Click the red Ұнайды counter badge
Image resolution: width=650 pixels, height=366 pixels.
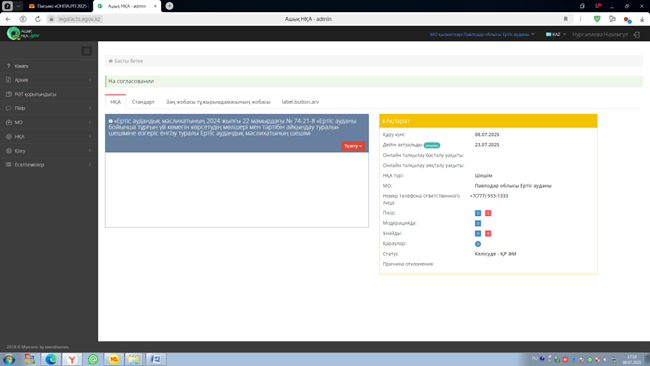[488, 233]
